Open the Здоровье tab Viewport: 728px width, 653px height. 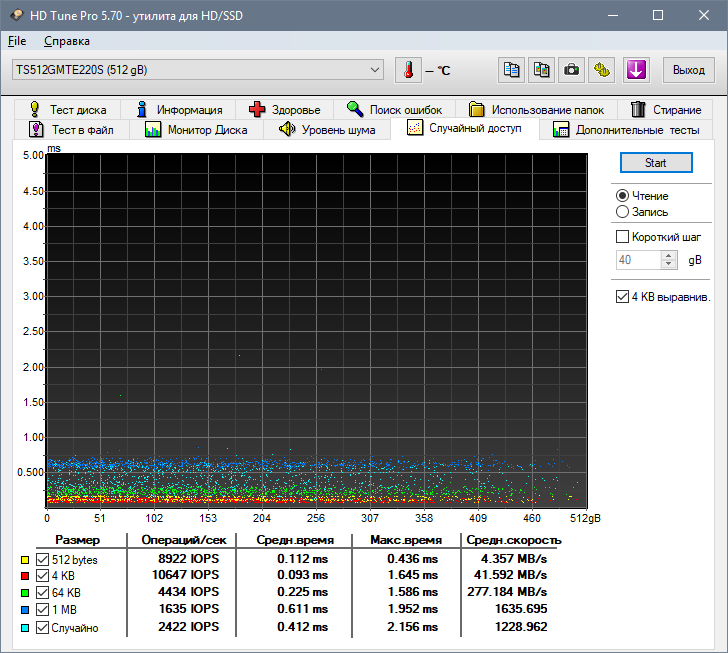(285, 110)
